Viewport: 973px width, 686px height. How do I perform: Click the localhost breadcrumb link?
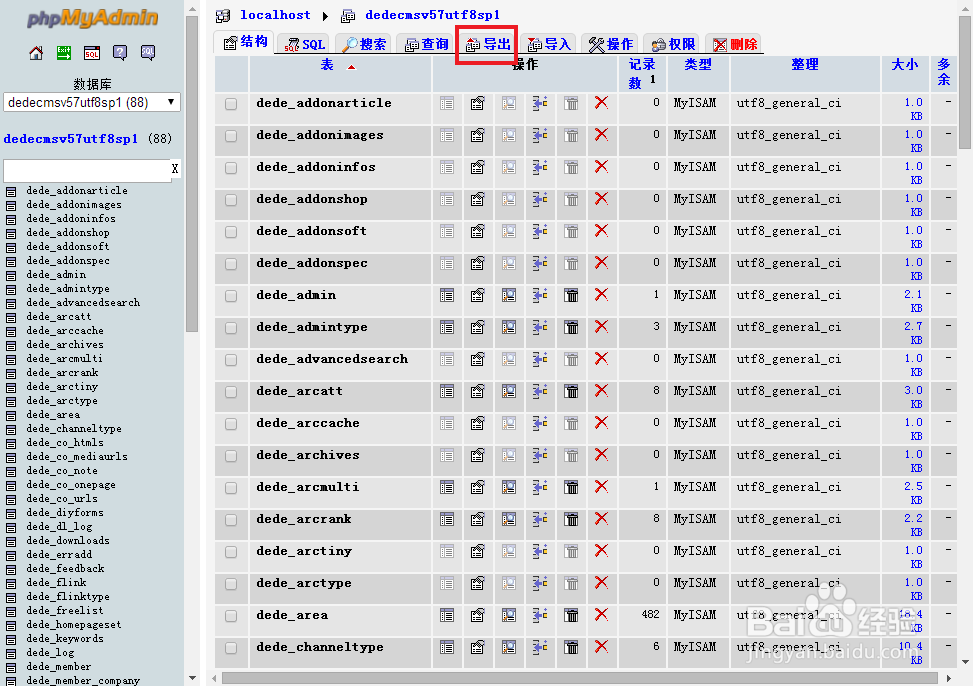tap(275, 15)
